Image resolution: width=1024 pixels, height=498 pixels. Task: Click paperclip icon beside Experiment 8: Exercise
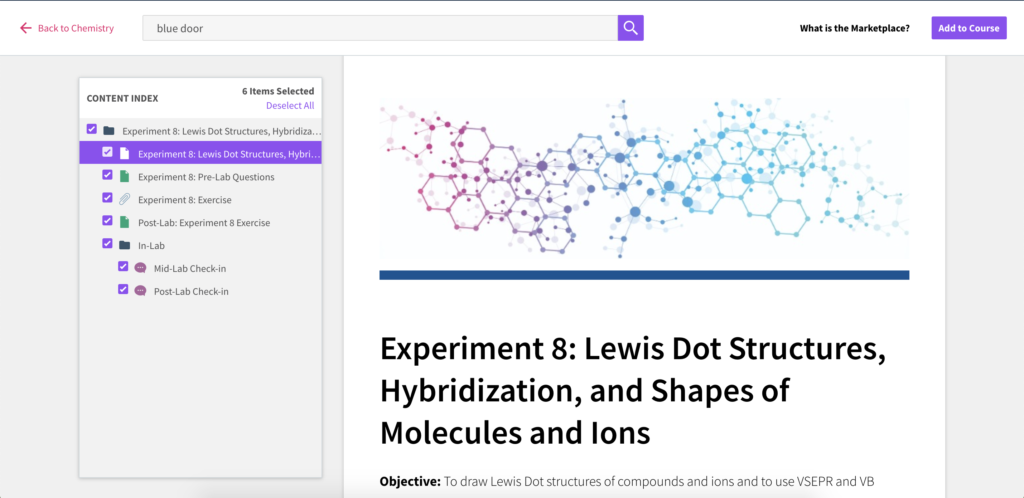pyautogui.click(x=124, y=200)
